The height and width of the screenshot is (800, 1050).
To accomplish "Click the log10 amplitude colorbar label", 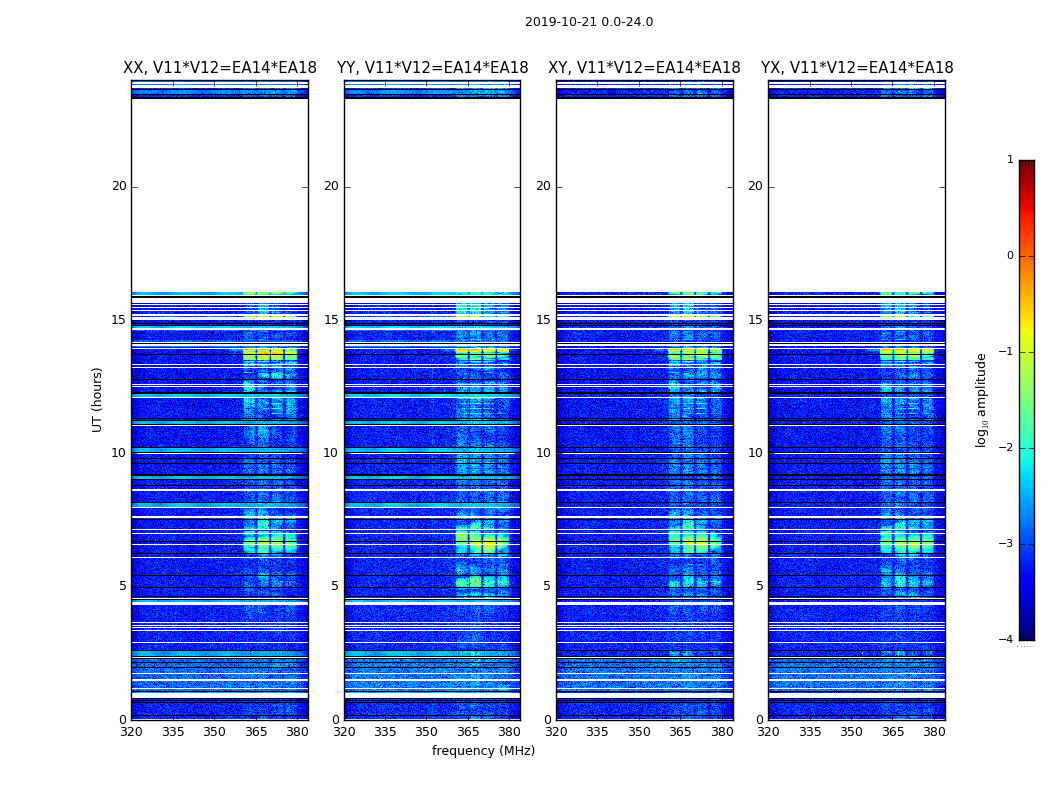I will pyautogui.click(x=981, y=400).
